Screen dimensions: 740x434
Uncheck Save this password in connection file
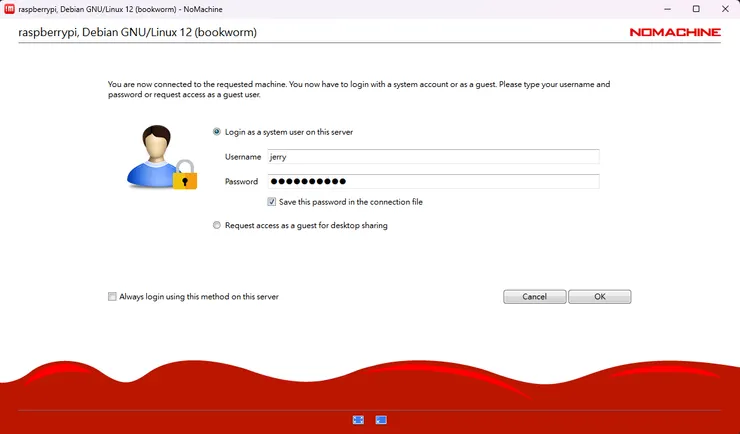[272, 202]
